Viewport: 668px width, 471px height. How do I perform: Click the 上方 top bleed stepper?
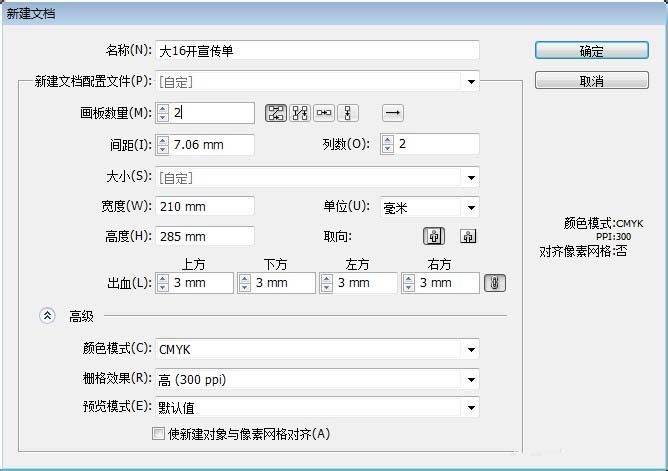coord(163,283)
